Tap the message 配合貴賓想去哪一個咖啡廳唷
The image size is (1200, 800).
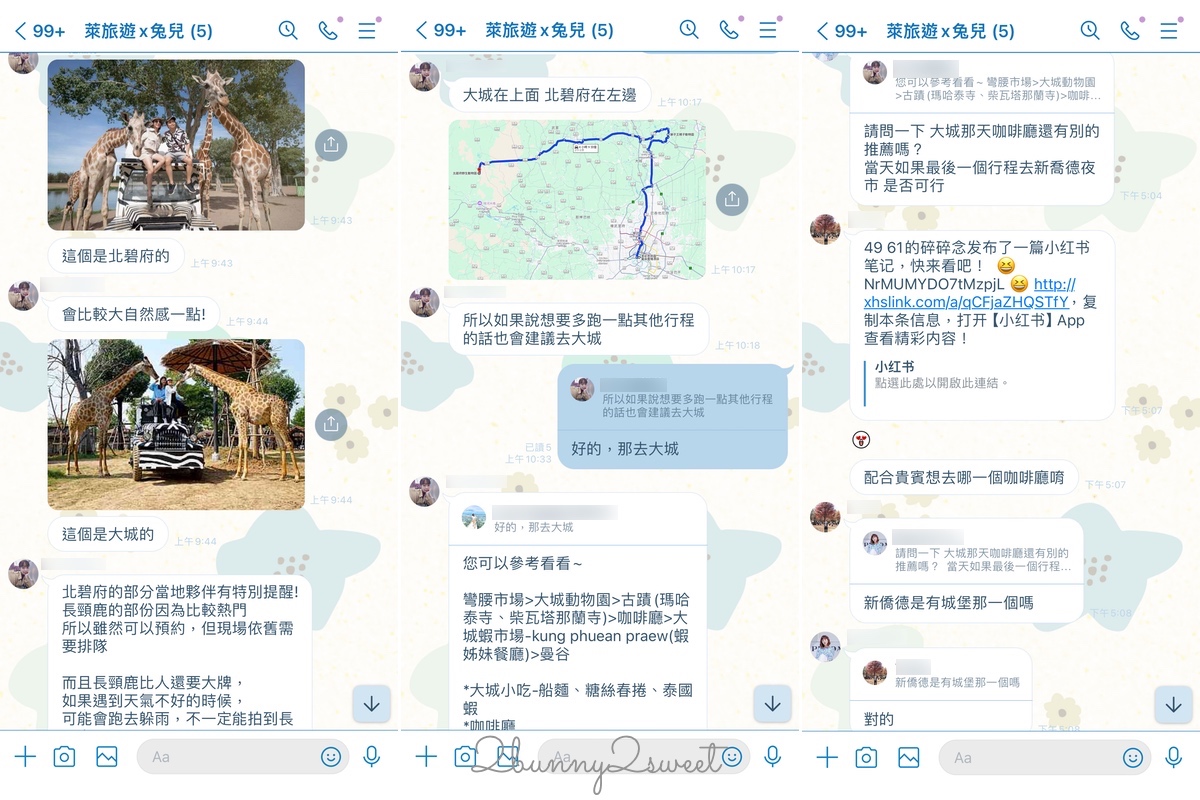pyautogui.click(x=964, y=478)
